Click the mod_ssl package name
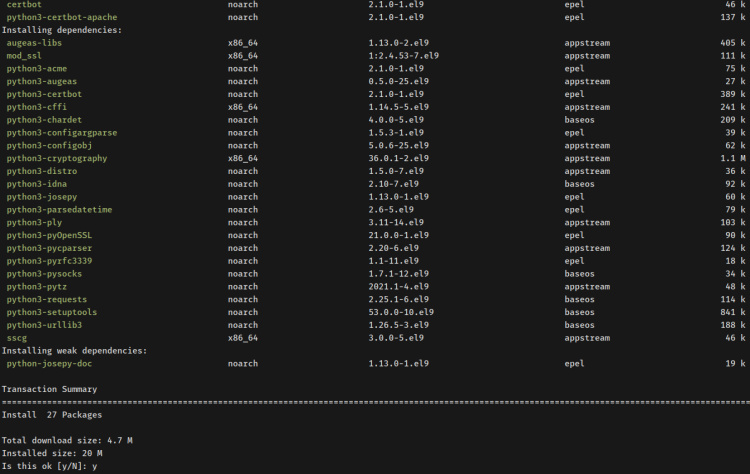Screen dimensions: 750x474 (x=24, y=57)
